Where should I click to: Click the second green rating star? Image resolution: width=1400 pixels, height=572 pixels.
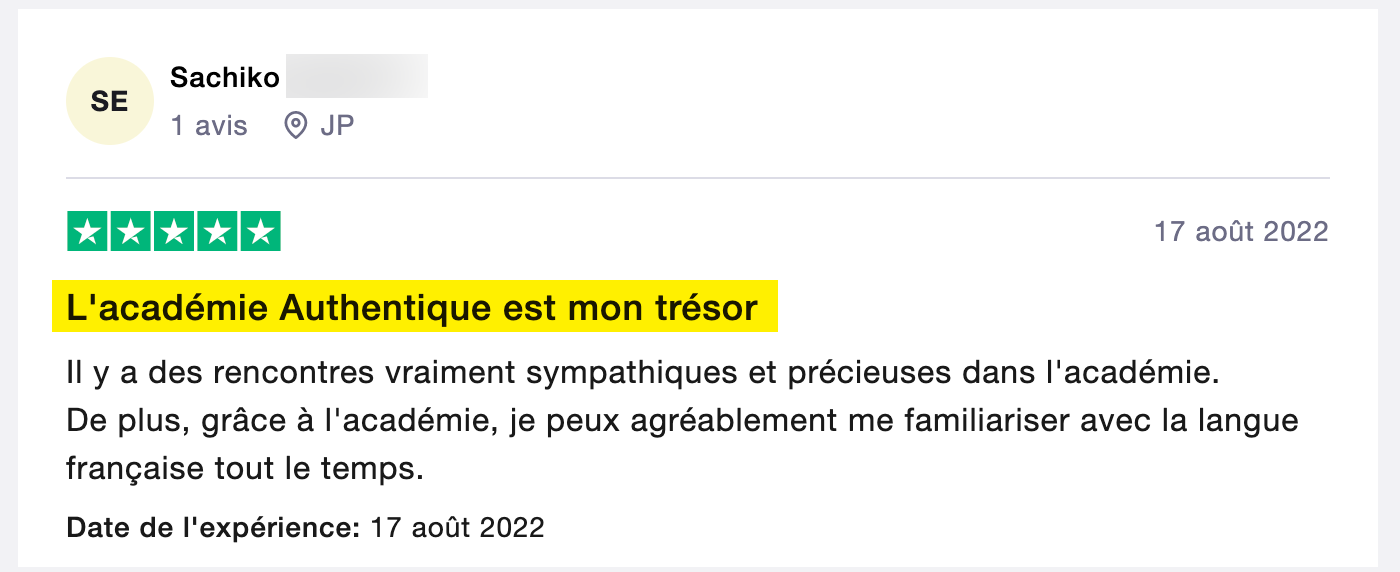(x=131, y=232)
